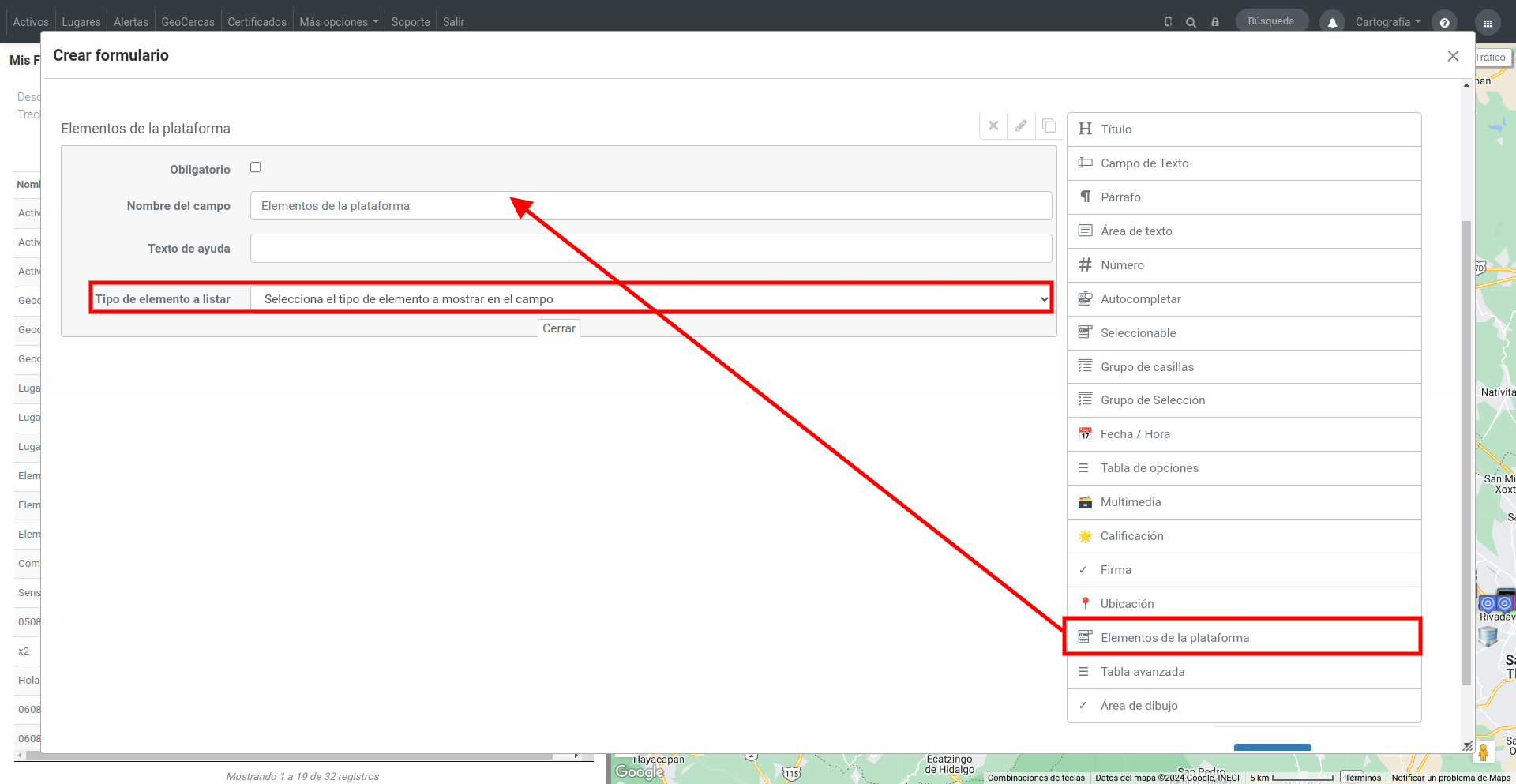Open the Alertas menu

tap(131, 22)
